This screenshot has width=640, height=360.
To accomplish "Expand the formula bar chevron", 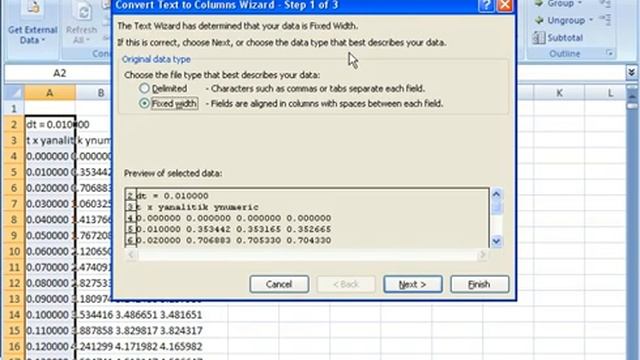I will (x=631, y=72).
